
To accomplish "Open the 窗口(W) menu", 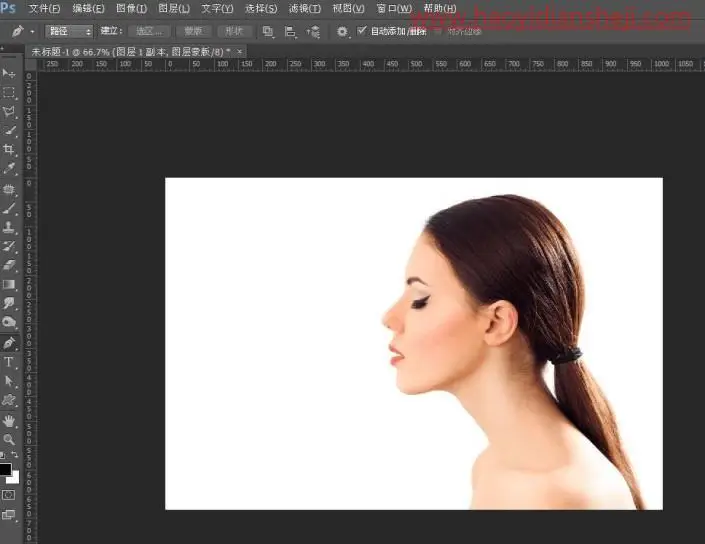I will tap(394, 9).
